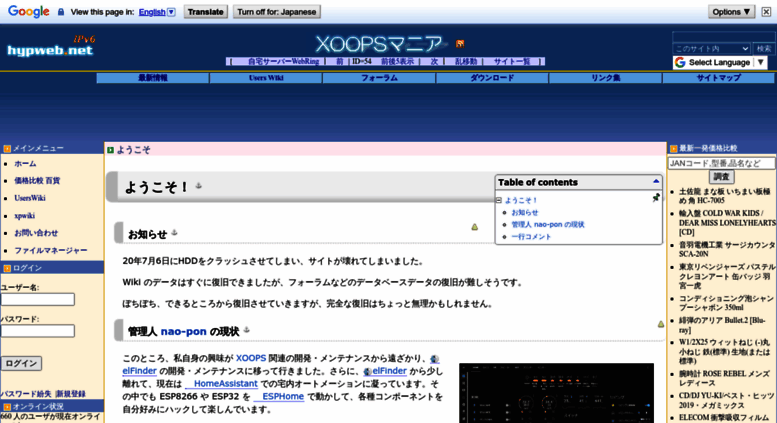Open the Users Wiki navigation tab

pyautogui.click(x=266, y=78)
